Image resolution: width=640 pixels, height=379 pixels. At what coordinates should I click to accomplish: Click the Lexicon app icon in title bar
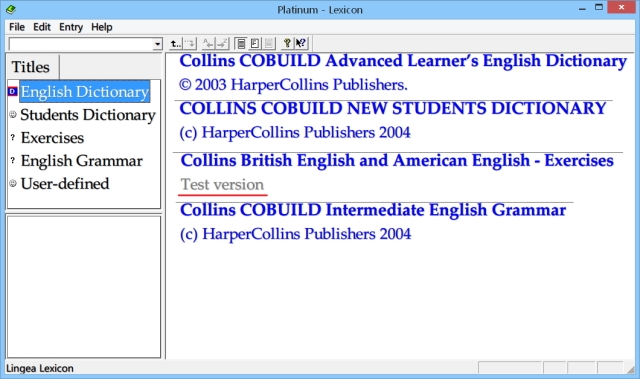tap(11, 9)
